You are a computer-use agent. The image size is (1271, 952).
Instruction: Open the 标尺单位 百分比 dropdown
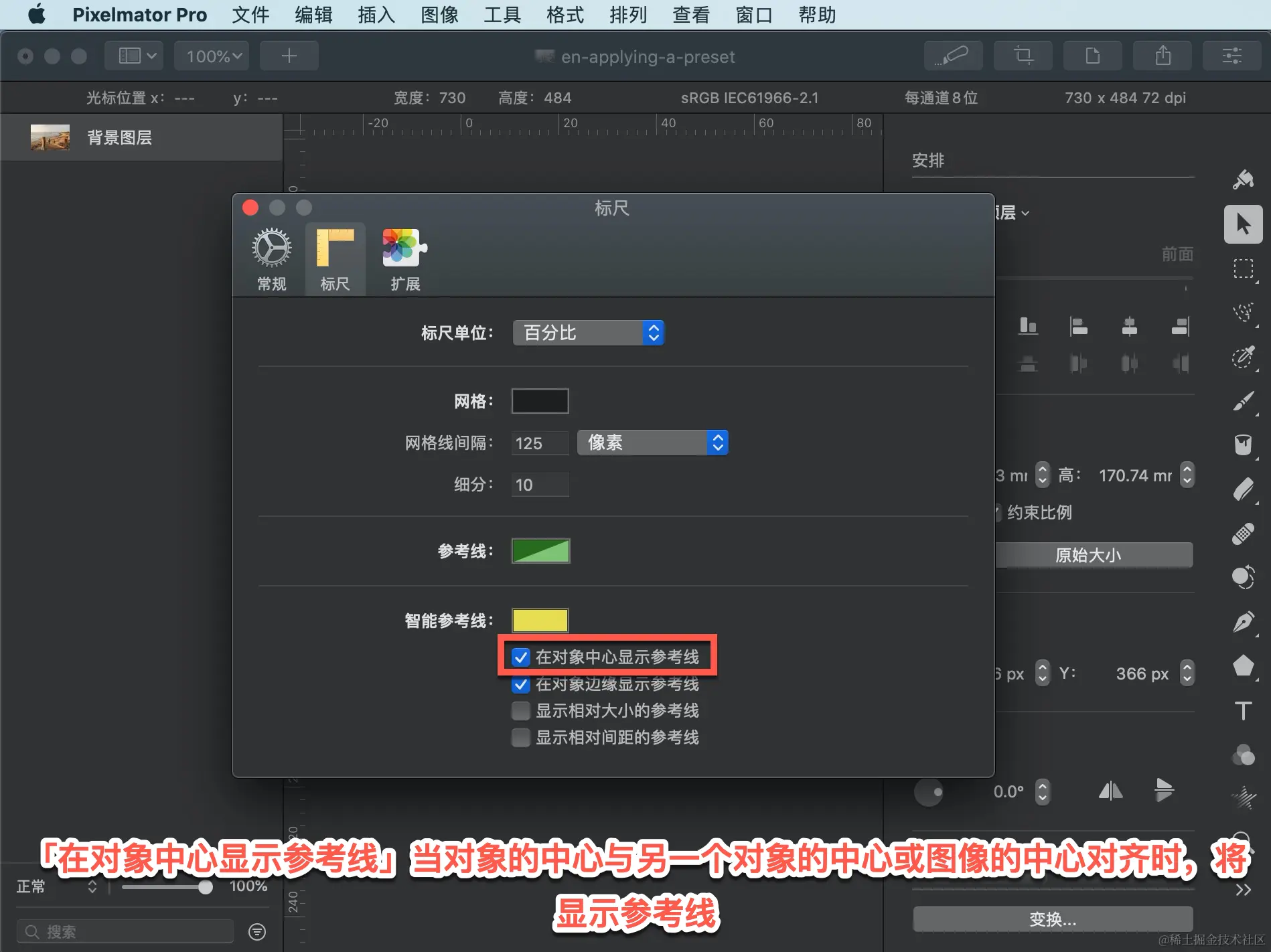(588, 333)
